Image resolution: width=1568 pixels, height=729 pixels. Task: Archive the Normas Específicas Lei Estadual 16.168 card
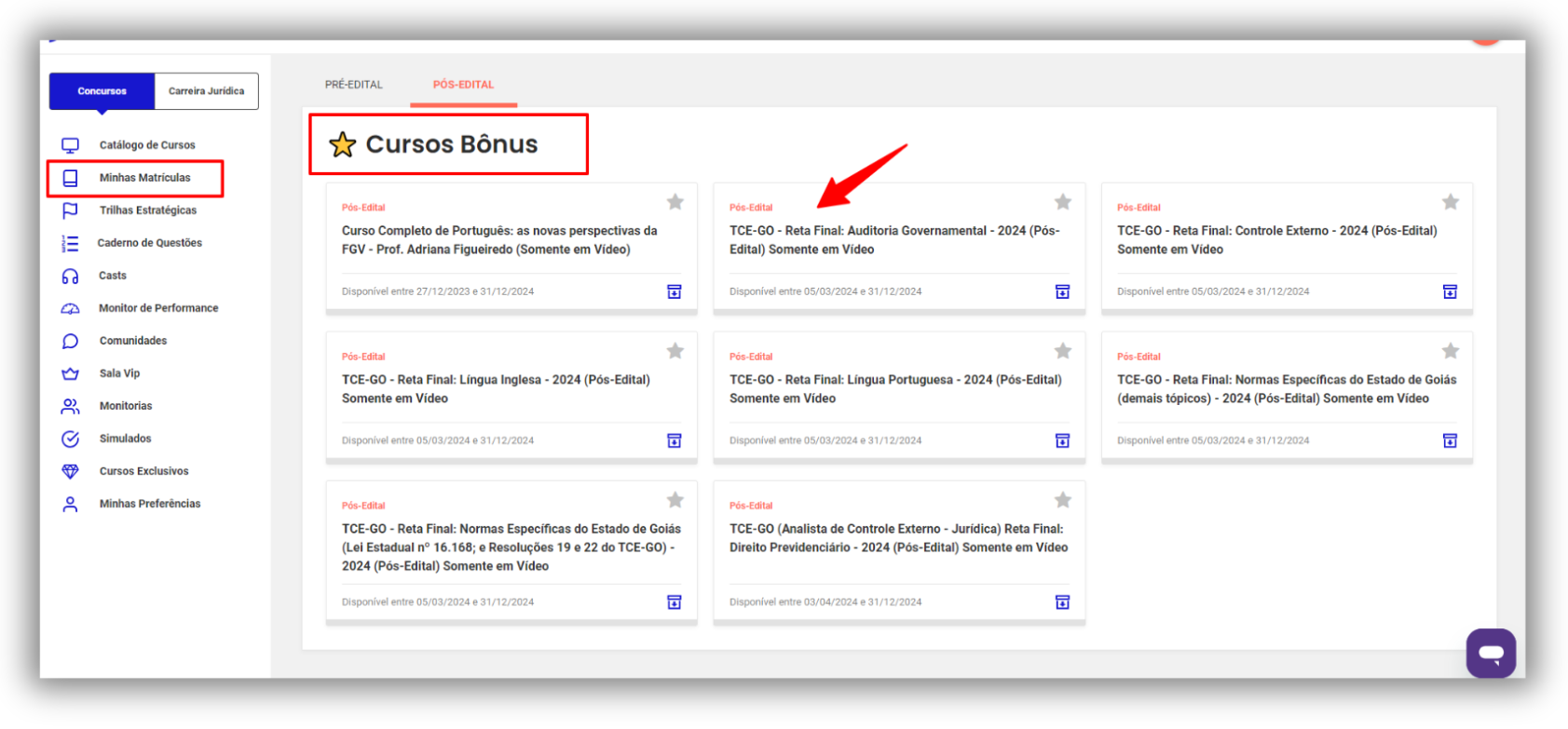point(675,602)
